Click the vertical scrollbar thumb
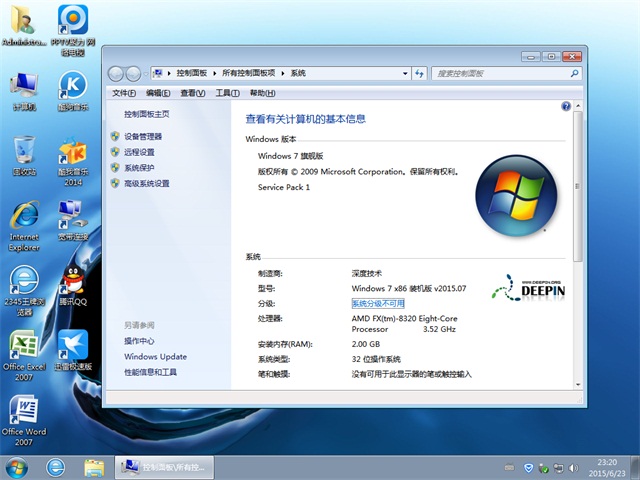640x480 pixels. pos(578,186)
